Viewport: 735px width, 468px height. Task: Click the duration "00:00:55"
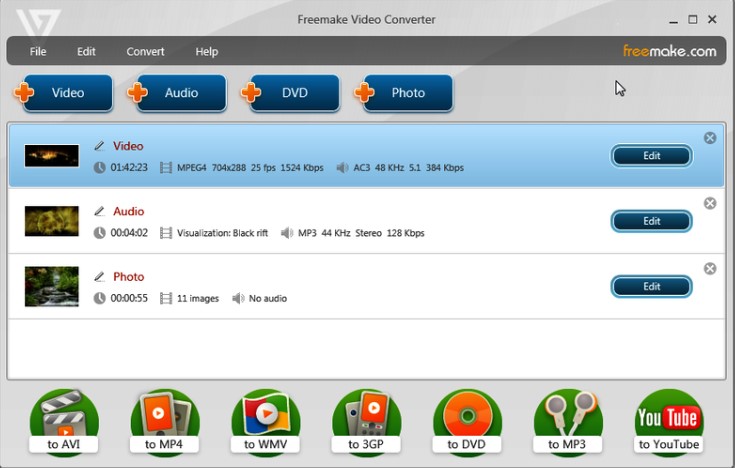click(x=129, y=299)
